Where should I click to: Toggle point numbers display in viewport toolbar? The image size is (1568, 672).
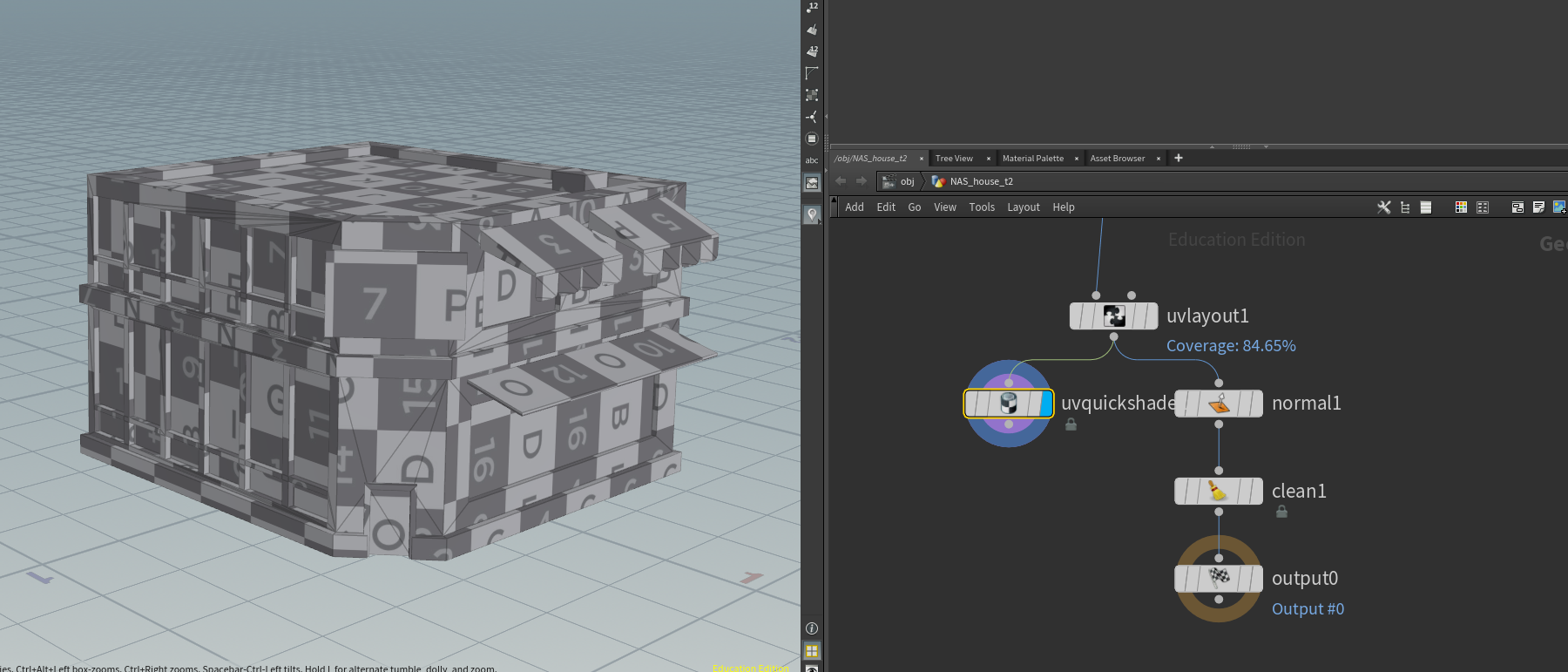(812, 8)
